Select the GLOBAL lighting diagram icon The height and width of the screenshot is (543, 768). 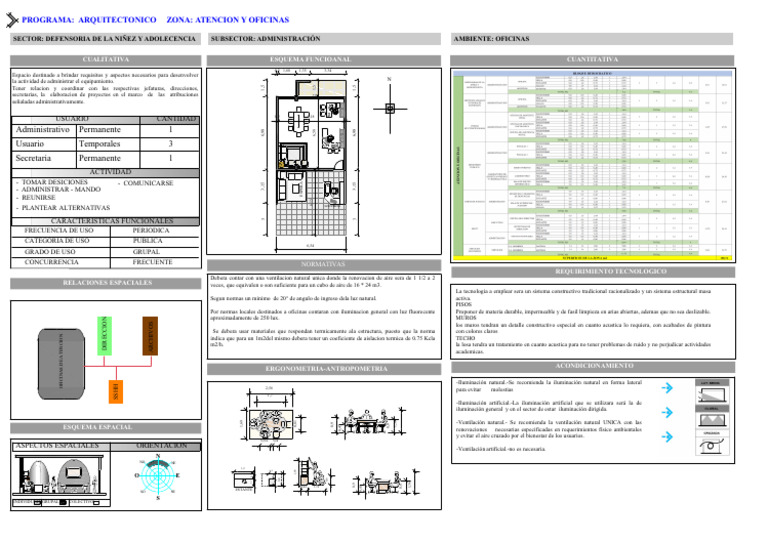point(712,420)
